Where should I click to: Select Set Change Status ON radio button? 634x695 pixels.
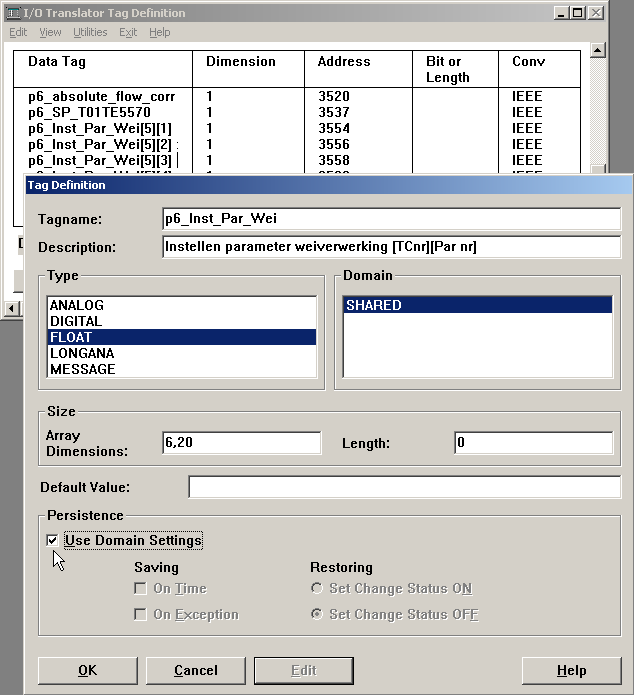(x=317, y=589)
